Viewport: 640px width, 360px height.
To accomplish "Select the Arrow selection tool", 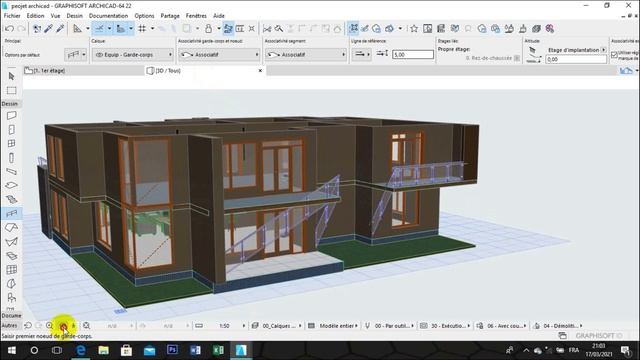I will 11,76.
